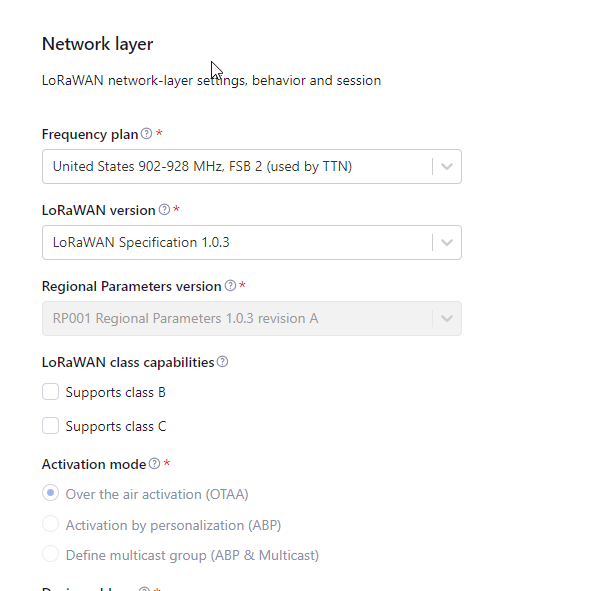The image size is (599, 591).
Task: Expand Frequency plan dropdown chevron
Action: pyautogui.click(x=447, y=167)
